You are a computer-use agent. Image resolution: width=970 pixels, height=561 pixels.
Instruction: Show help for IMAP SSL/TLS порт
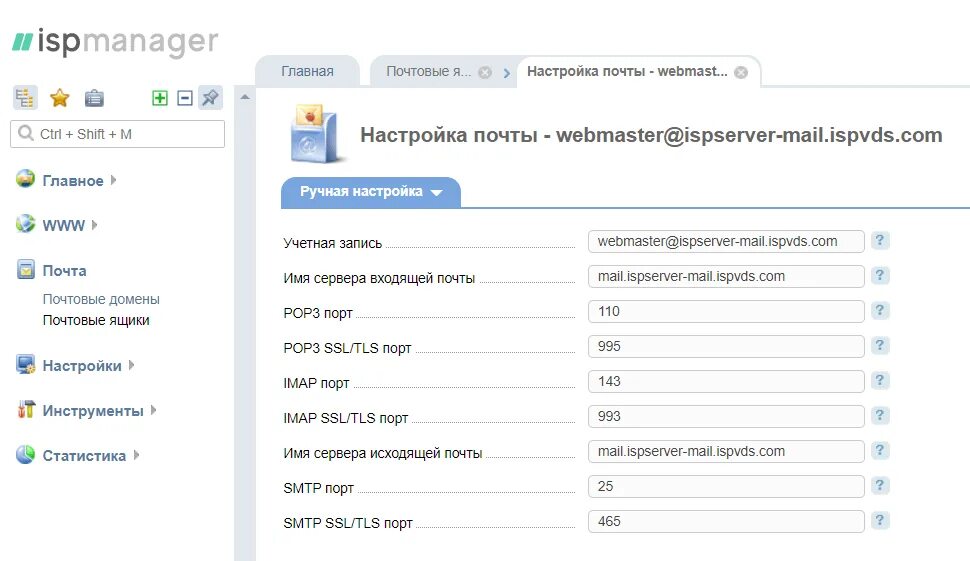[x=880, y=415]
